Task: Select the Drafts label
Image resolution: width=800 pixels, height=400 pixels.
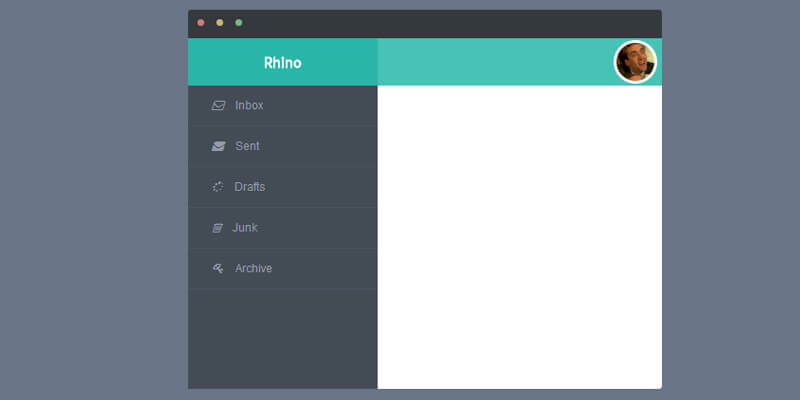Action: (x=249, y=187)
